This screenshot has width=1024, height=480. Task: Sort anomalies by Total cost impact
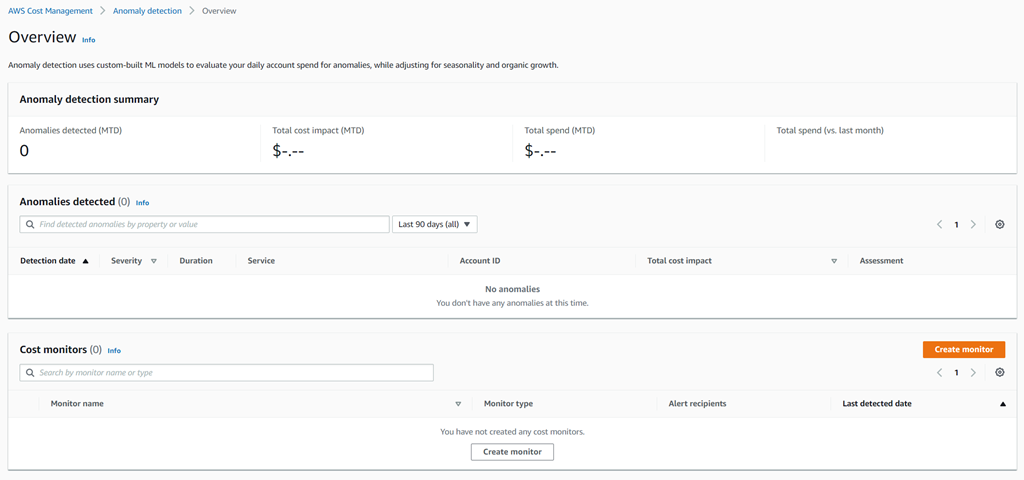point(833,261)
